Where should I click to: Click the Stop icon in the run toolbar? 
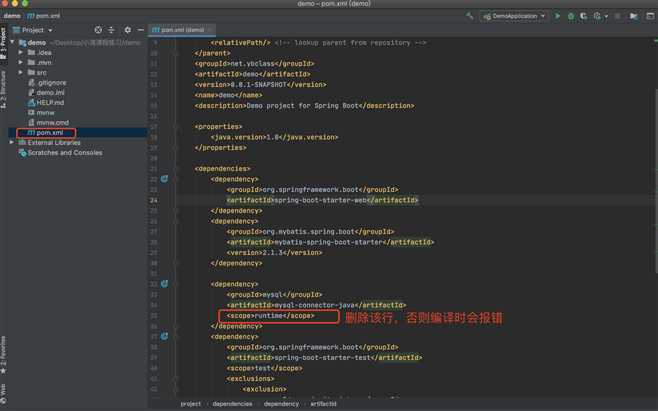pos(617,16)
